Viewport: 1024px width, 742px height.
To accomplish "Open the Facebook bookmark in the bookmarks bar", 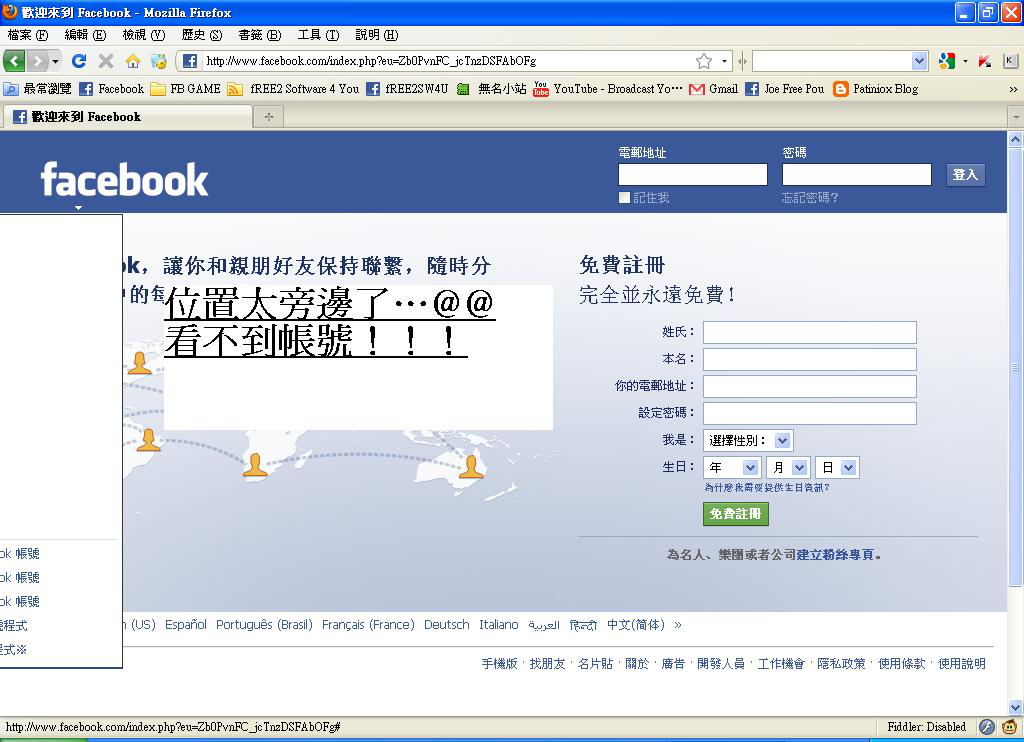I will click(x=111, y=89).
